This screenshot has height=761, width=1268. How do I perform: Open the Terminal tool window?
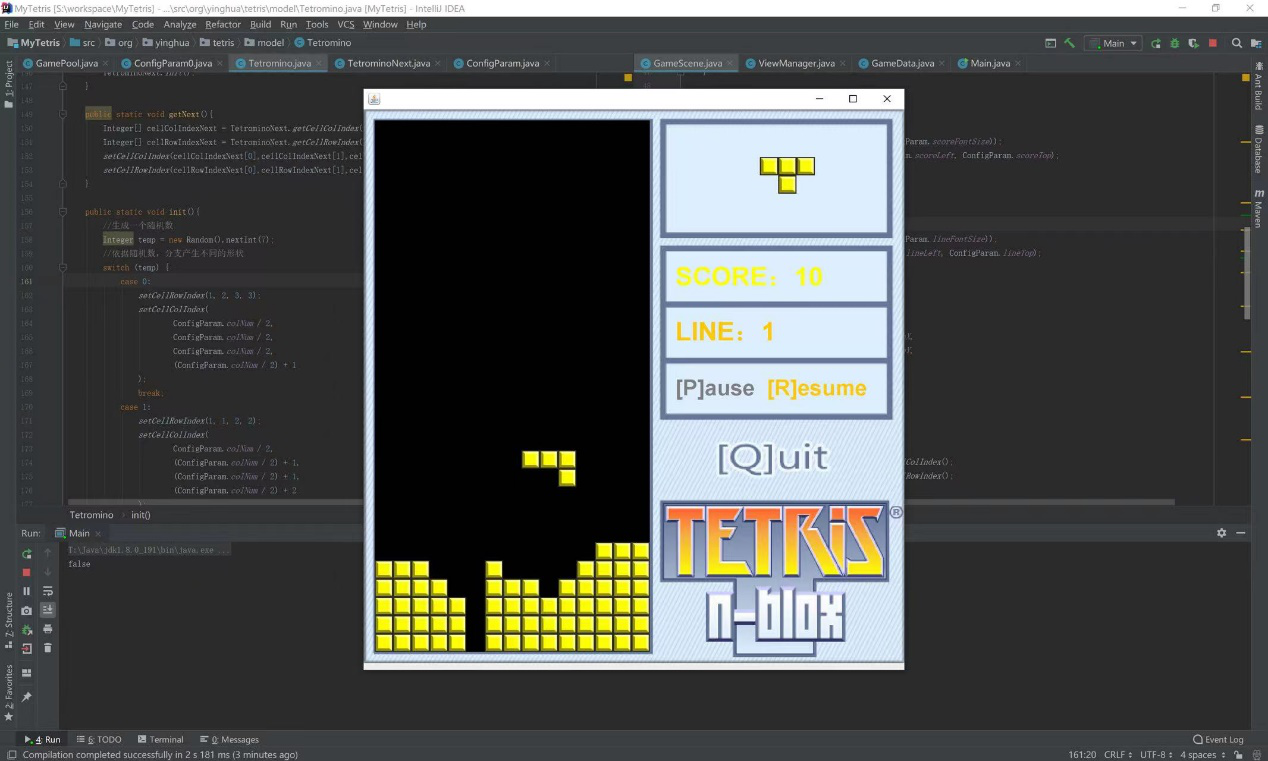160,740
